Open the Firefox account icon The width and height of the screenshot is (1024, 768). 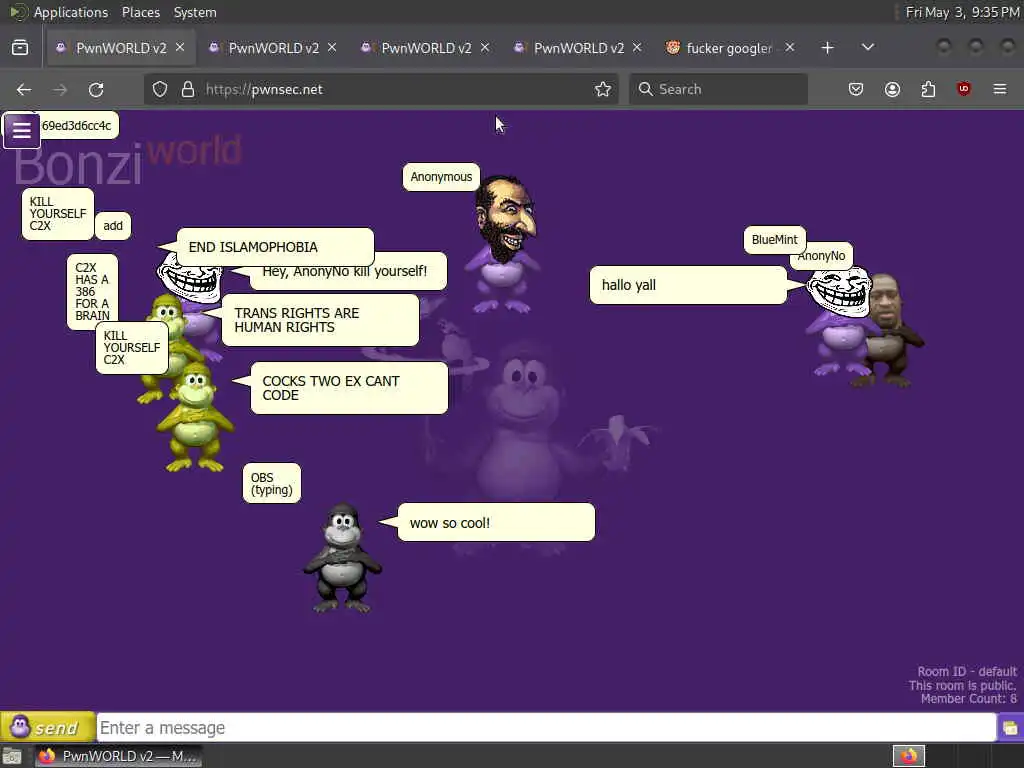[x=892, y=89]
